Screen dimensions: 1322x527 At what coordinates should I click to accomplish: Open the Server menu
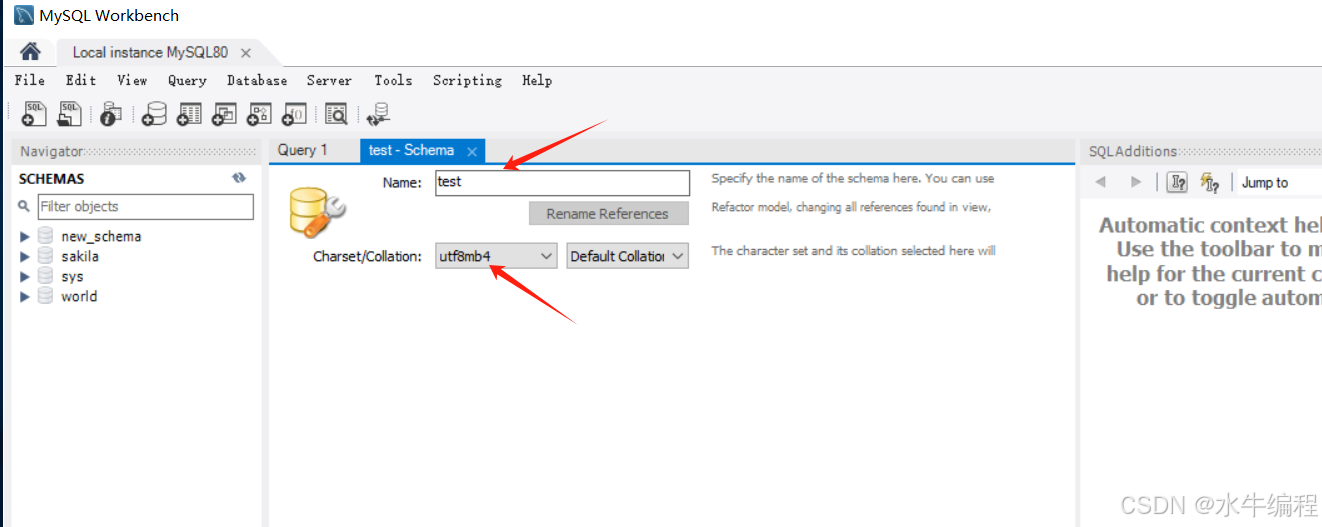click(x=329, y=80)
